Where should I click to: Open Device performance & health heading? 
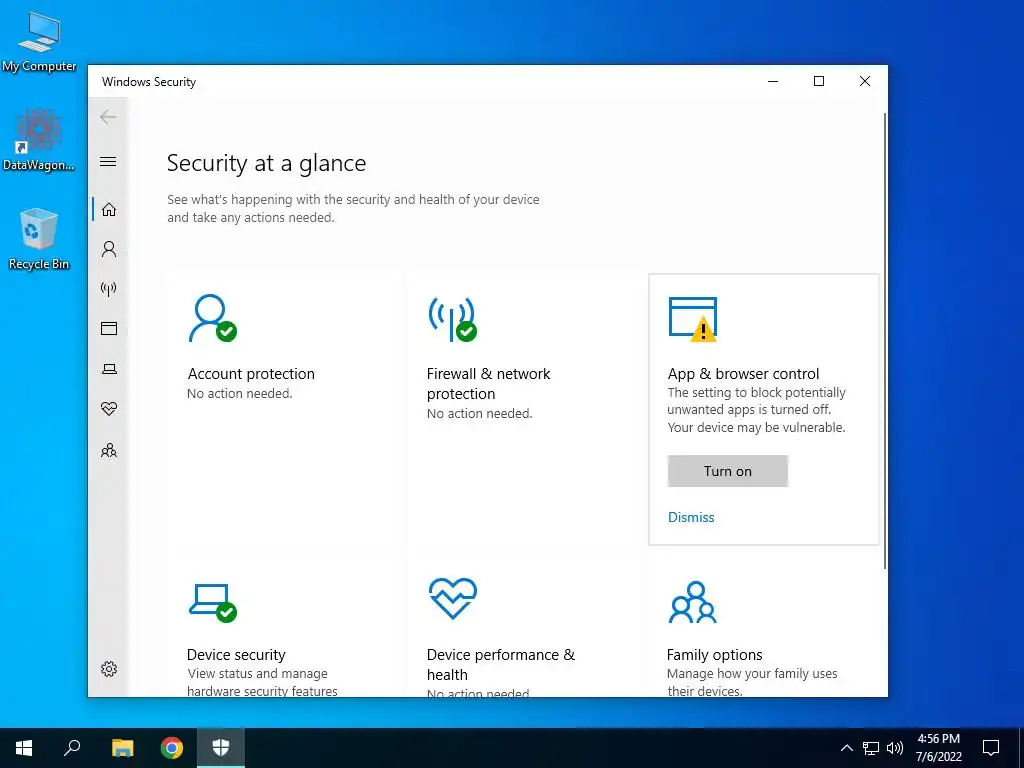(x=501, y=664)
